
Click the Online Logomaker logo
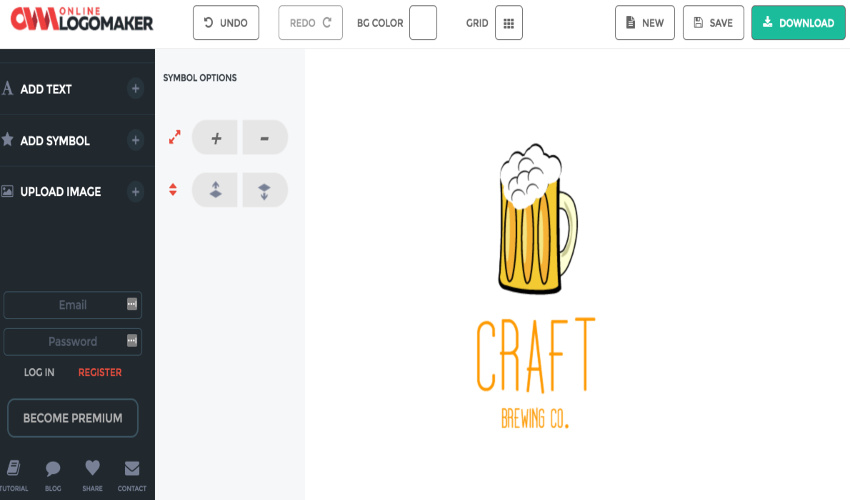click(x=82, y=20)
